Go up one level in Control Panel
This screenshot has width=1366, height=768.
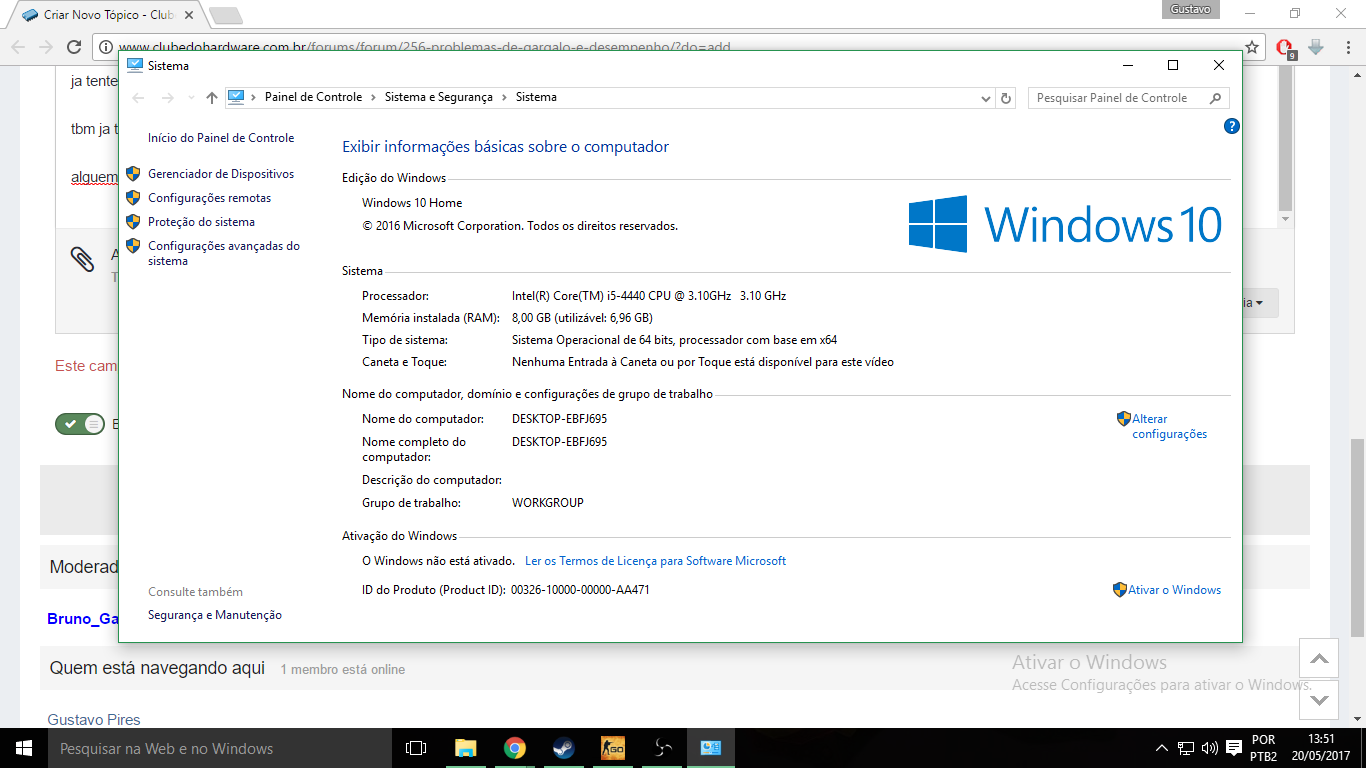(x=211, y=98)
